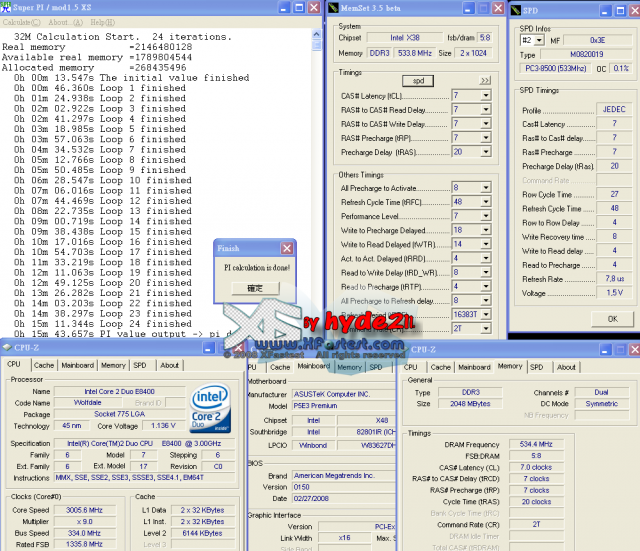Click the BIOS date 02/27/2008 field
Image resolution: width=640 pixels, height=551 pixels.
tap(344, 498)
